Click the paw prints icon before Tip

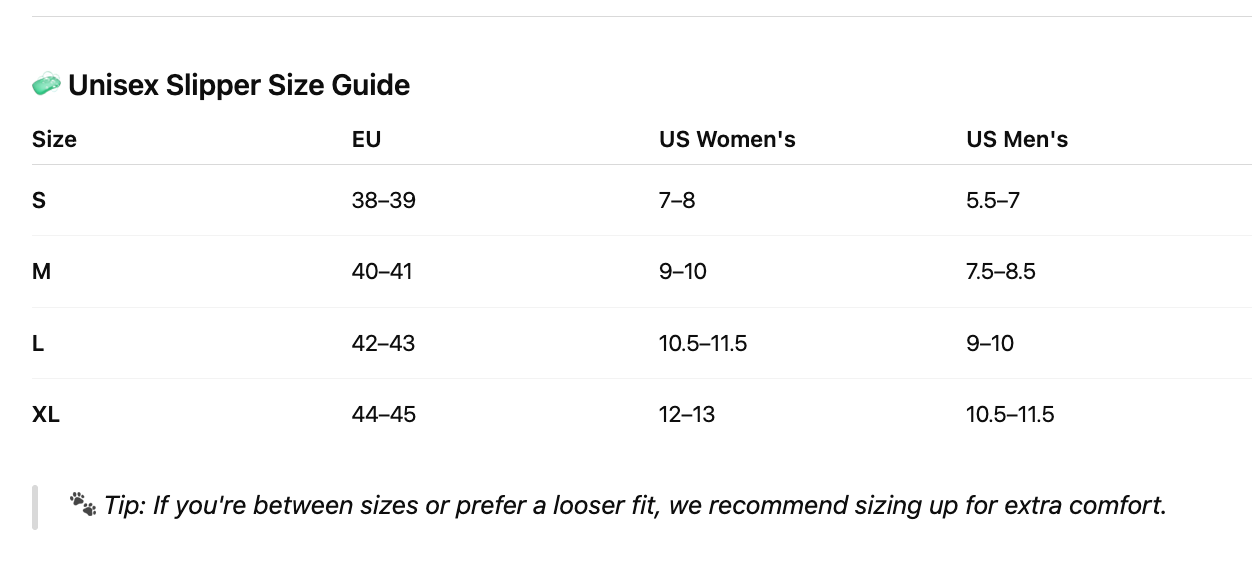tap(83, 505)
